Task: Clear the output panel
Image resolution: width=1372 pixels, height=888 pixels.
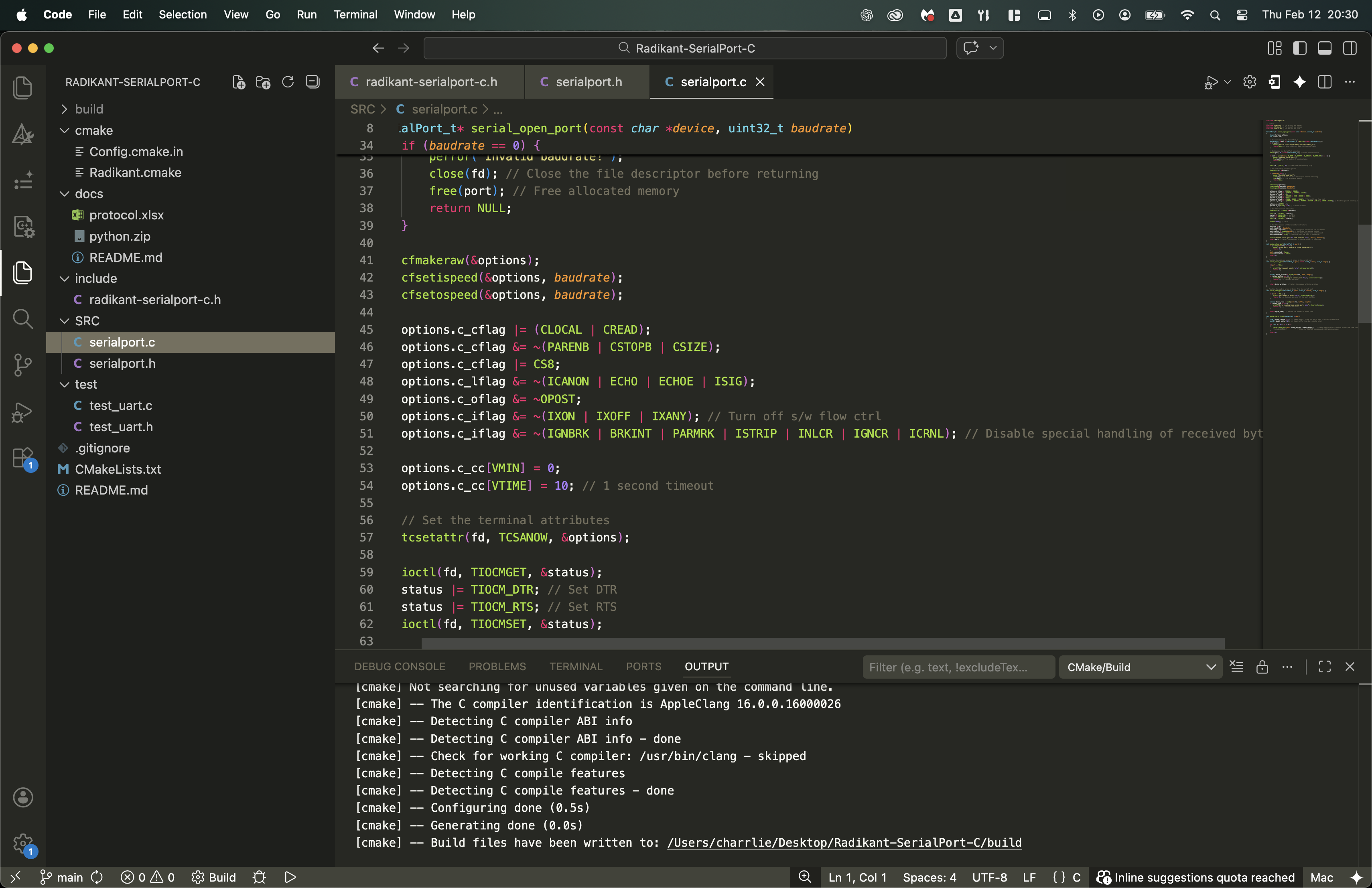Action: [x=1236, y=667]
